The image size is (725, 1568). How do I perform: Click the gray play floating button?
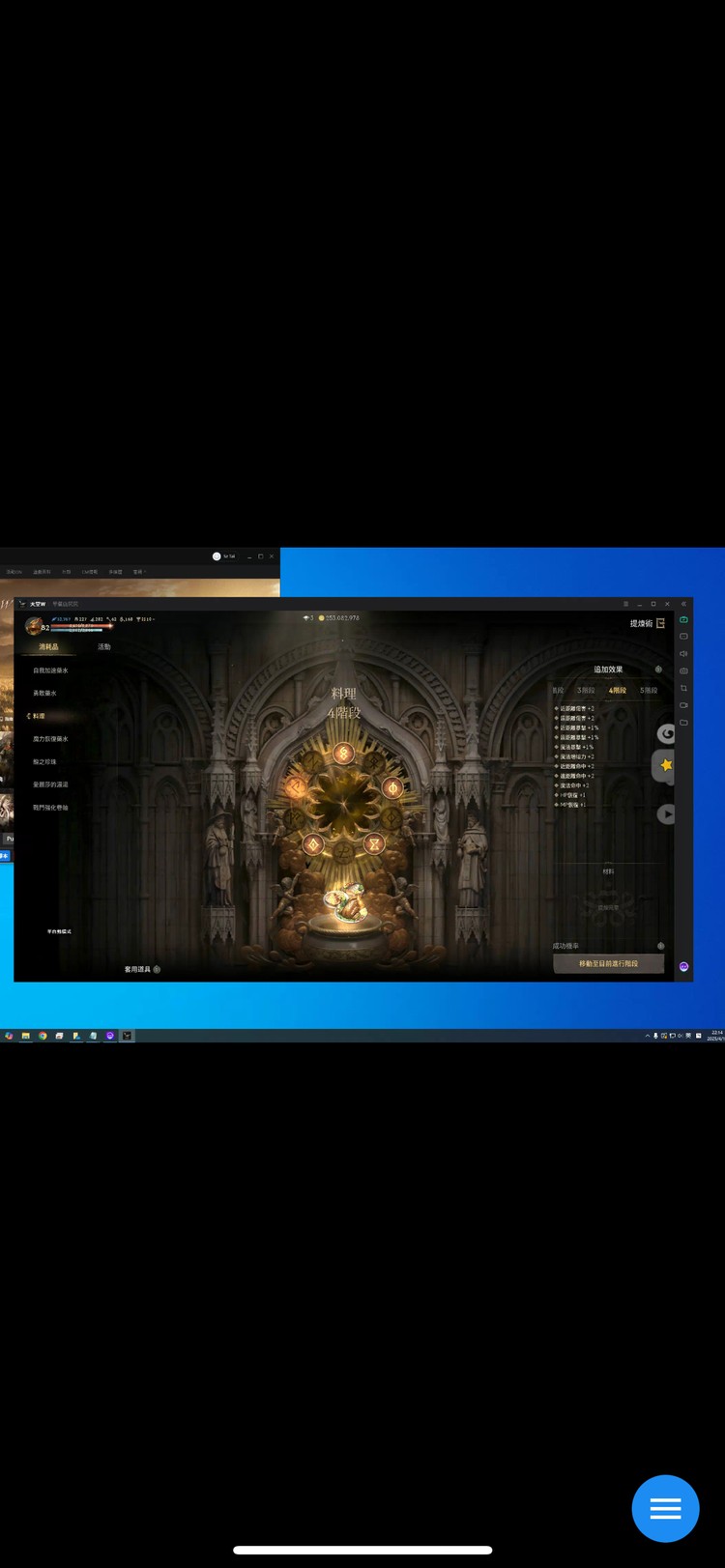pyautogui.click(x=667, y=814)
